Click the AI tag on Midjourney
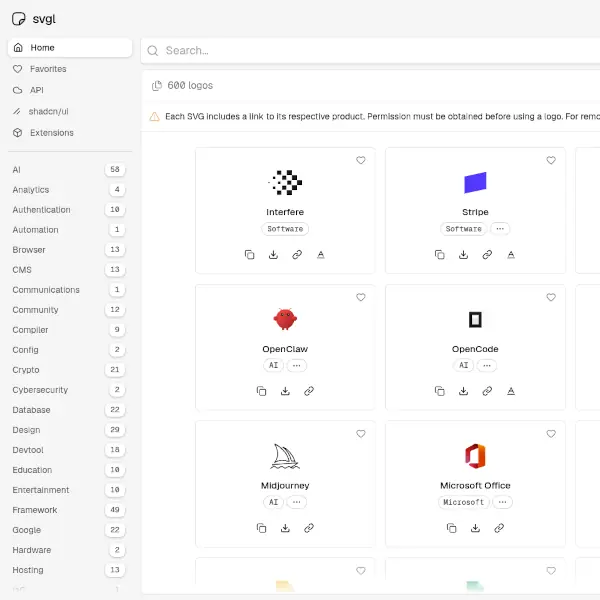The height and width of the screenshot is (600, 600). coord(273,502)
